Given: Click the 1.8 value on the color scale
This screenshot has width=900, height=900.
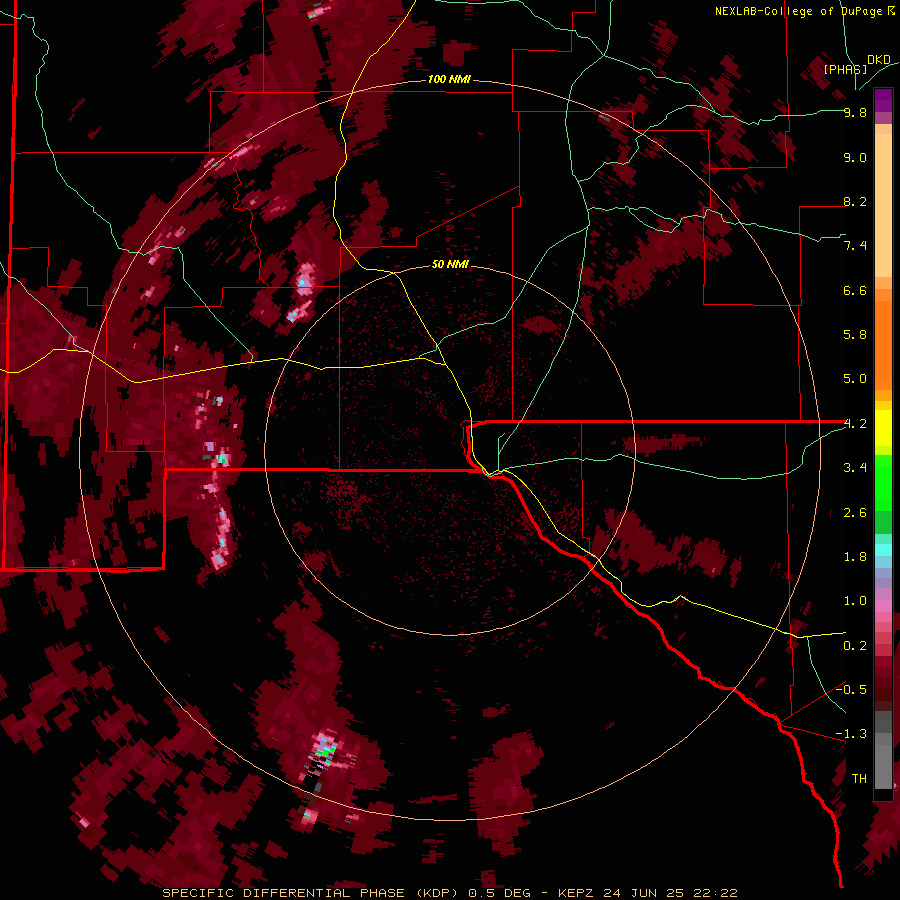Looking at the screenshot, I should (855, 557).
